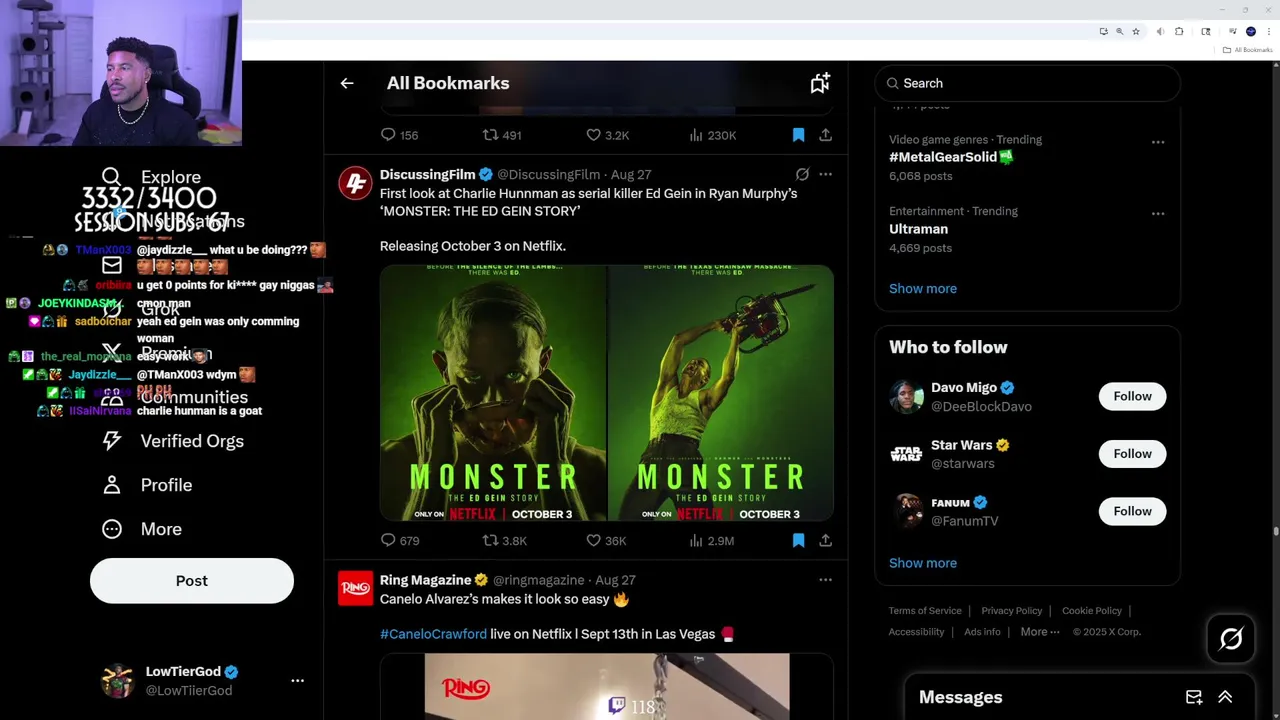Like the DiscussingFilm post with 36K likes
The width and height of the screenshot is (1280, 720).
pos(606,540)
